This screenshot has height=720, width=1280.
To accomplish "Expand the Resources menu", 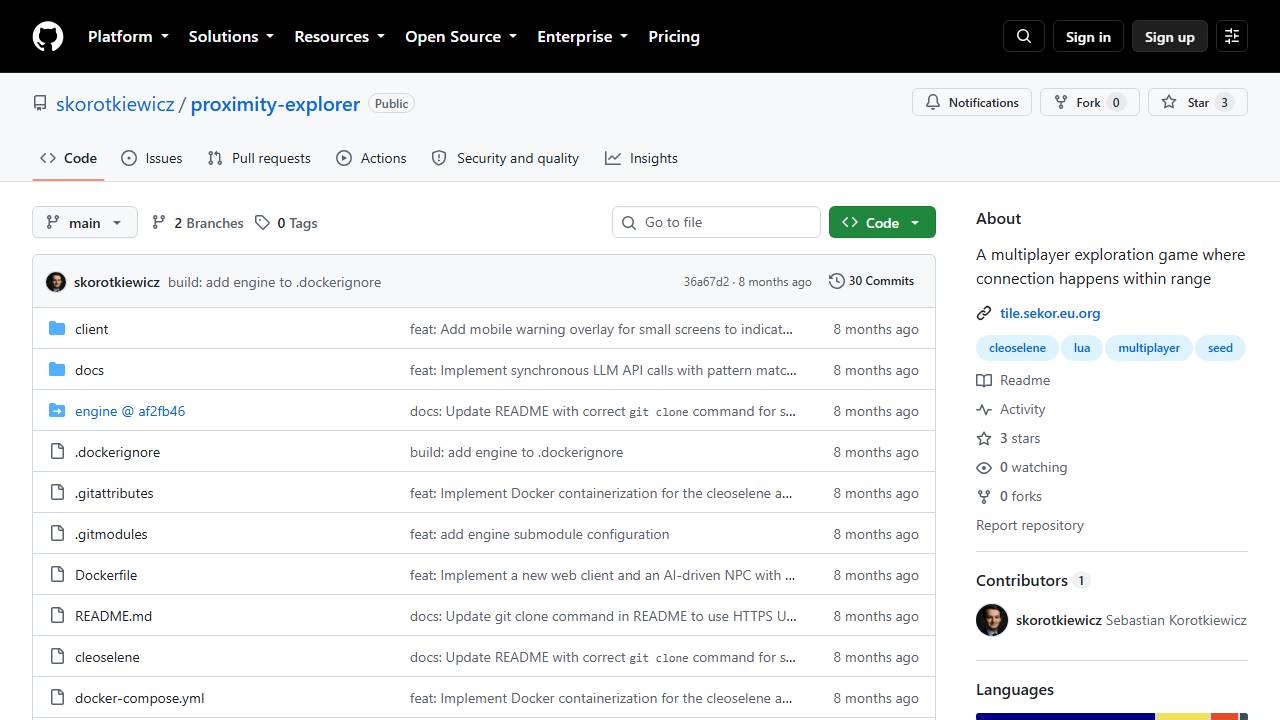I will 339,36.
